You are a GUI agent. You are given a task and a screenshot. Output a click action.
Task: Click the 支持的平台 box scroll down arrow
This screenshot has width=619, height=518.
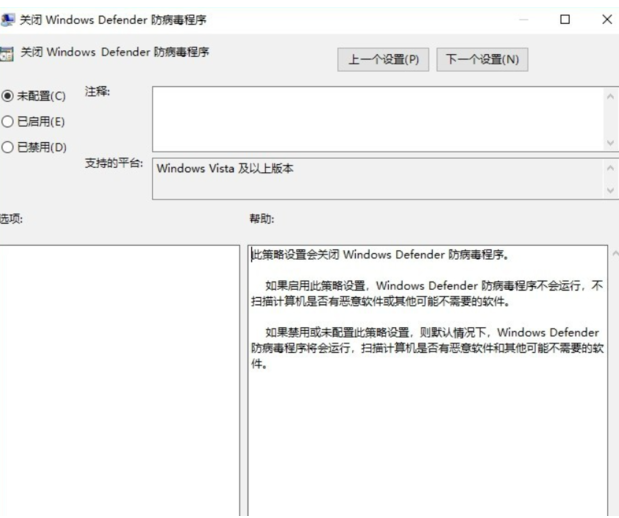pos(611,190)
